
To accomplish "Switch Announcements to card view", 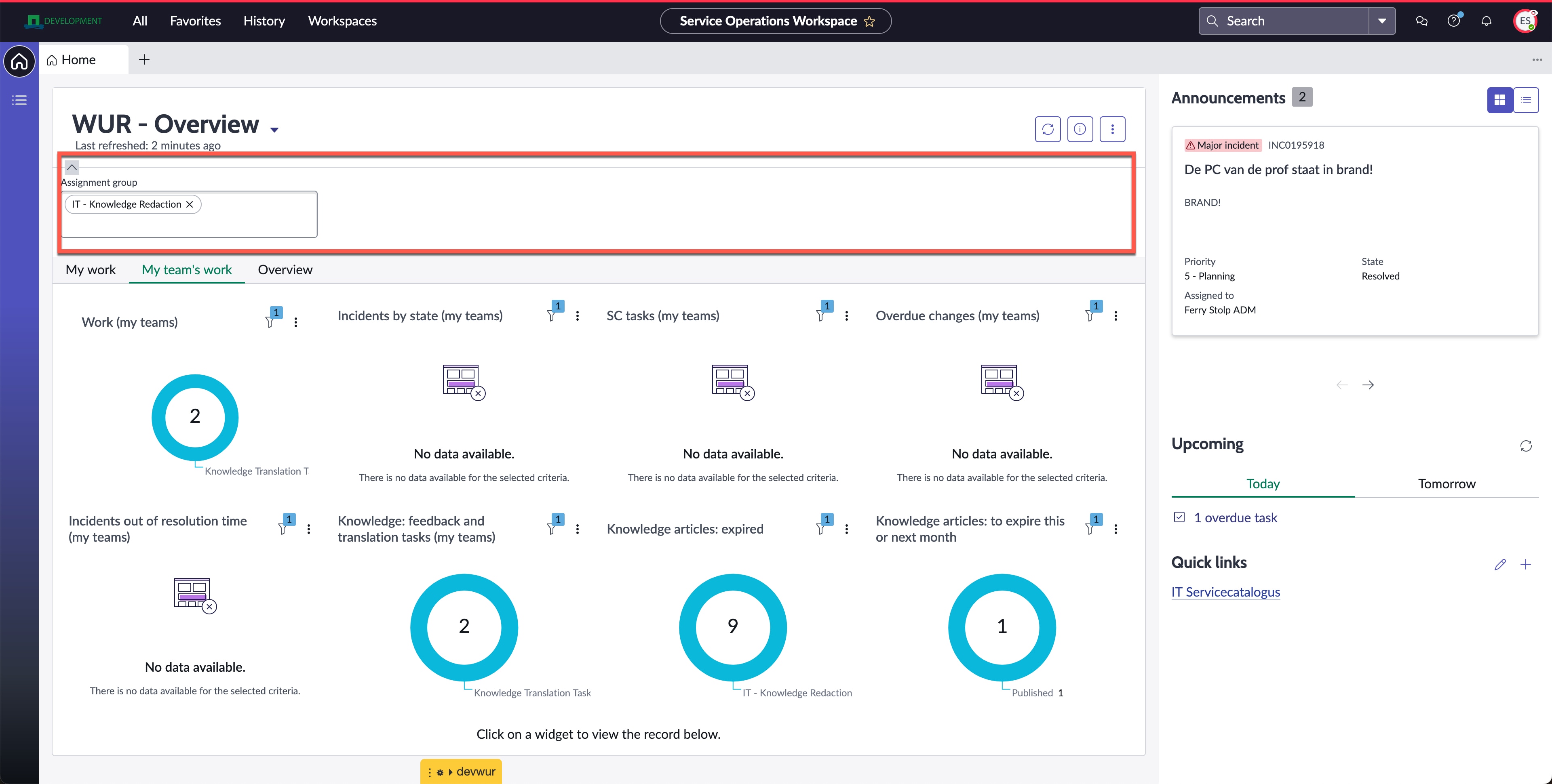I will point(1499,100).
